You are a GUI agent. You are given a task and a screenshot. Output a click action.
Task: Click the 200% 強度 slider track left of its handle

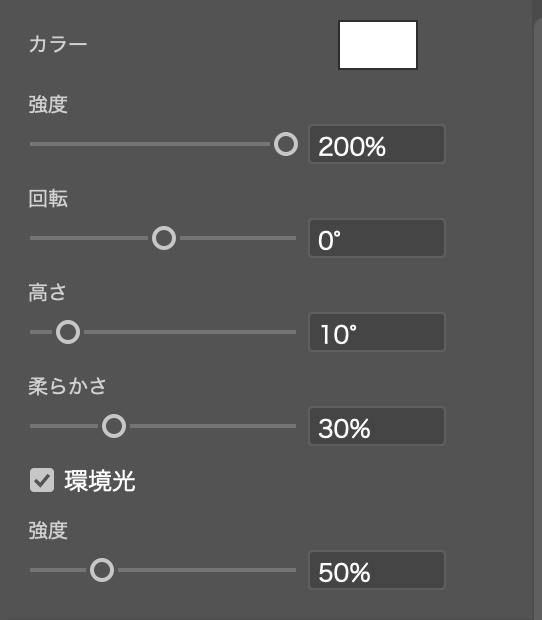point(150,144)
